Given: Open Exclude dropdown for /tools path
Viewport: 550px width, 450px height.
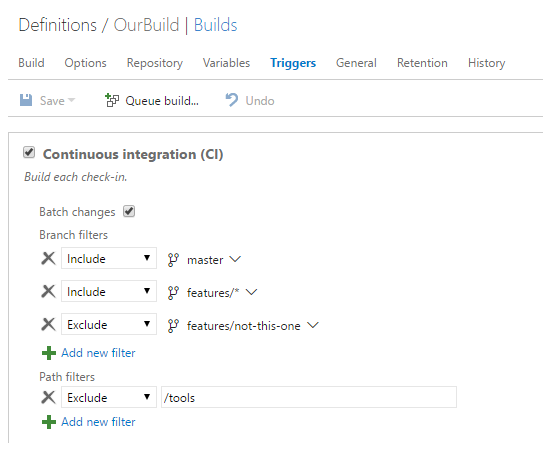Looking at the screenshot, I should (x=109, y=397).
